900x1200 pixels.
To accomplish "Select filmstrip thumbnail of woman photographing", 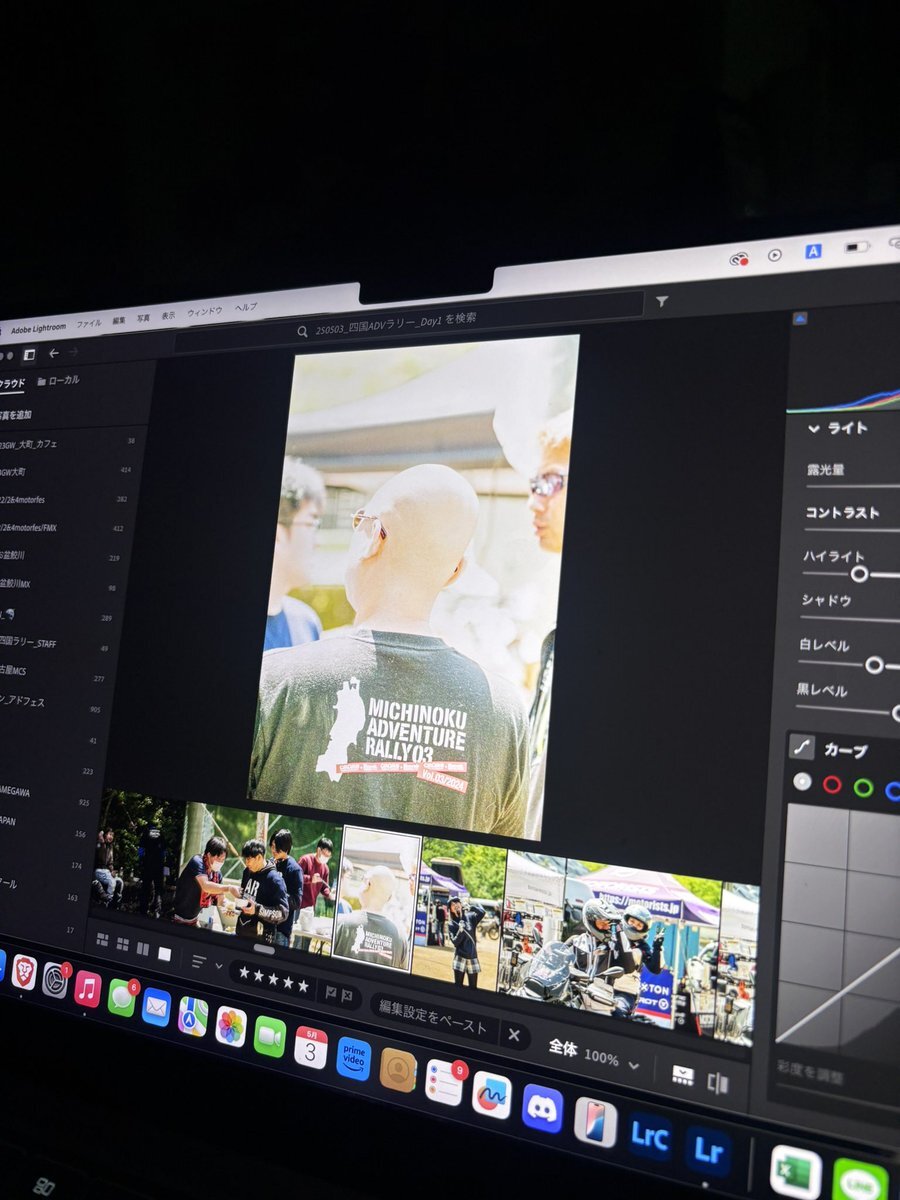I will [x=461, y=912].
